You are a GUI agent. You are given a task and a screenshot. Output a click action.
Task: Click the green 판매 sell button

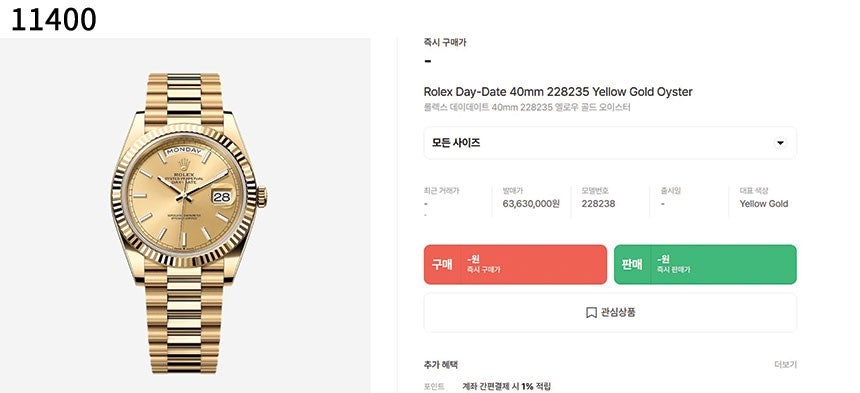click(x=705, y=264)
